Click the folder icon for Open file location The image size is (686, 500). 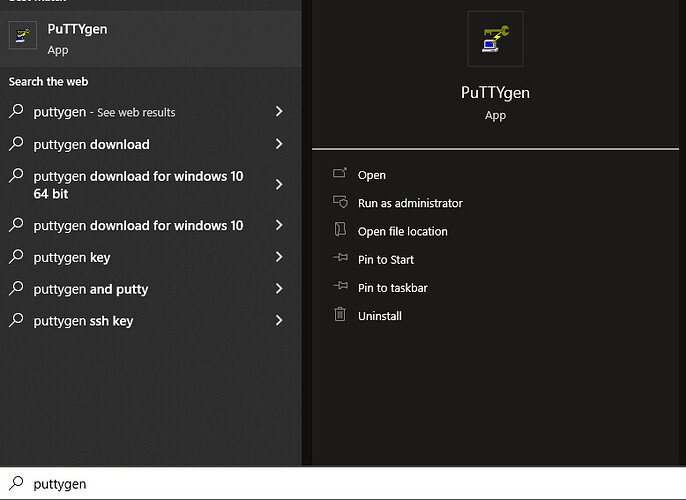[x=340, y=230]
